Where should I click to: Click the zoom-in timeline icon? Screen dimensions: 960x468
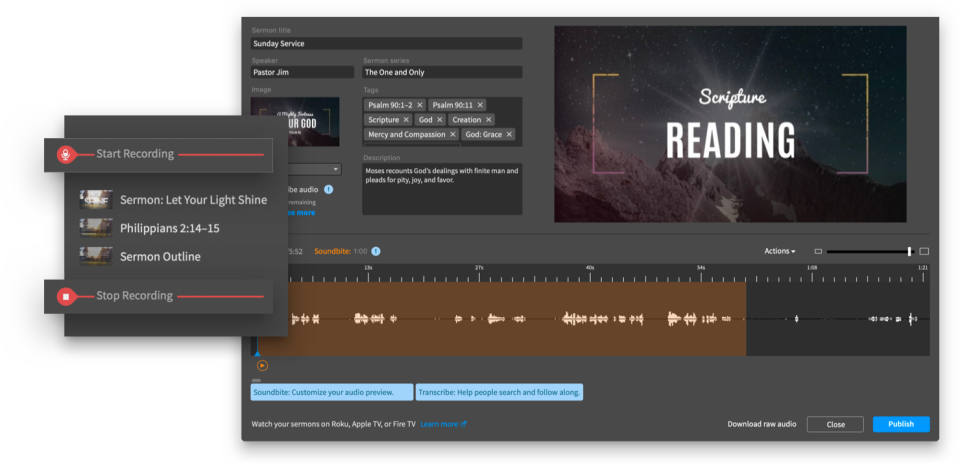pos(924,251)
